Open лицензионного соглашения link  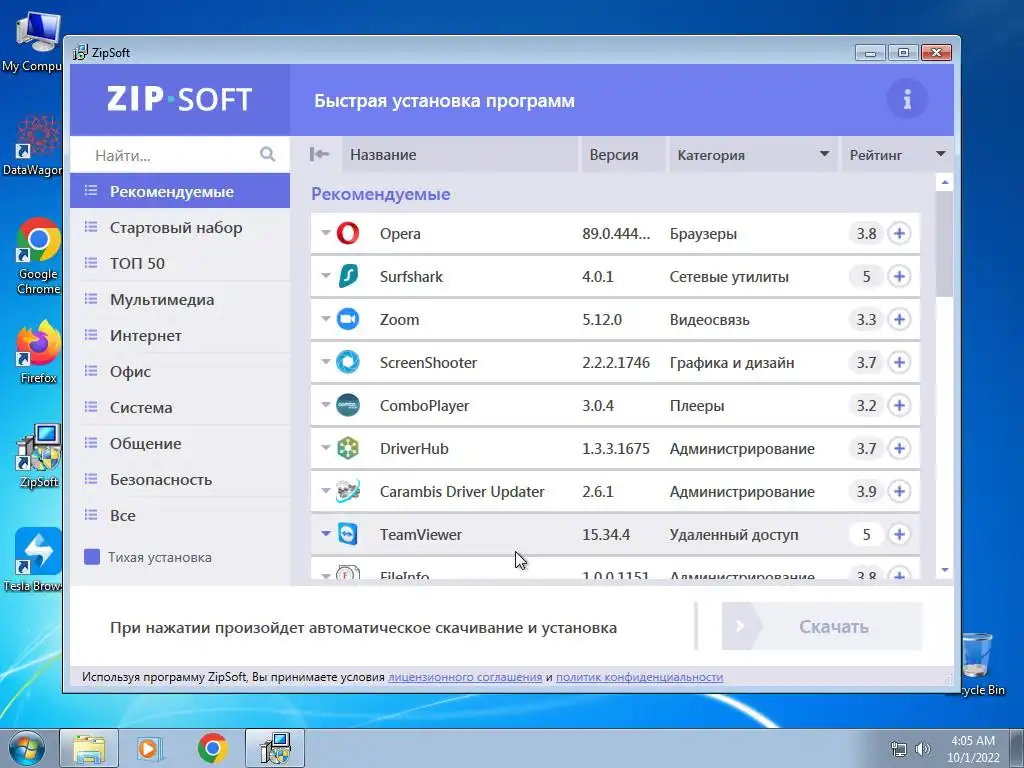(465, 677)
